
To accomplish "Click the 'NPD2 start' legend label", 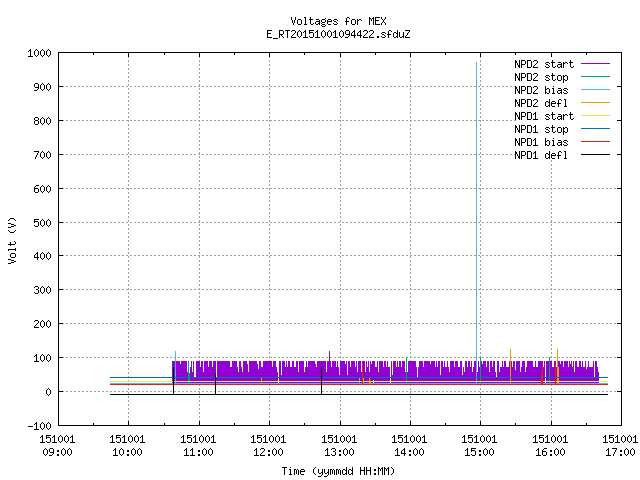I will 544,64.
